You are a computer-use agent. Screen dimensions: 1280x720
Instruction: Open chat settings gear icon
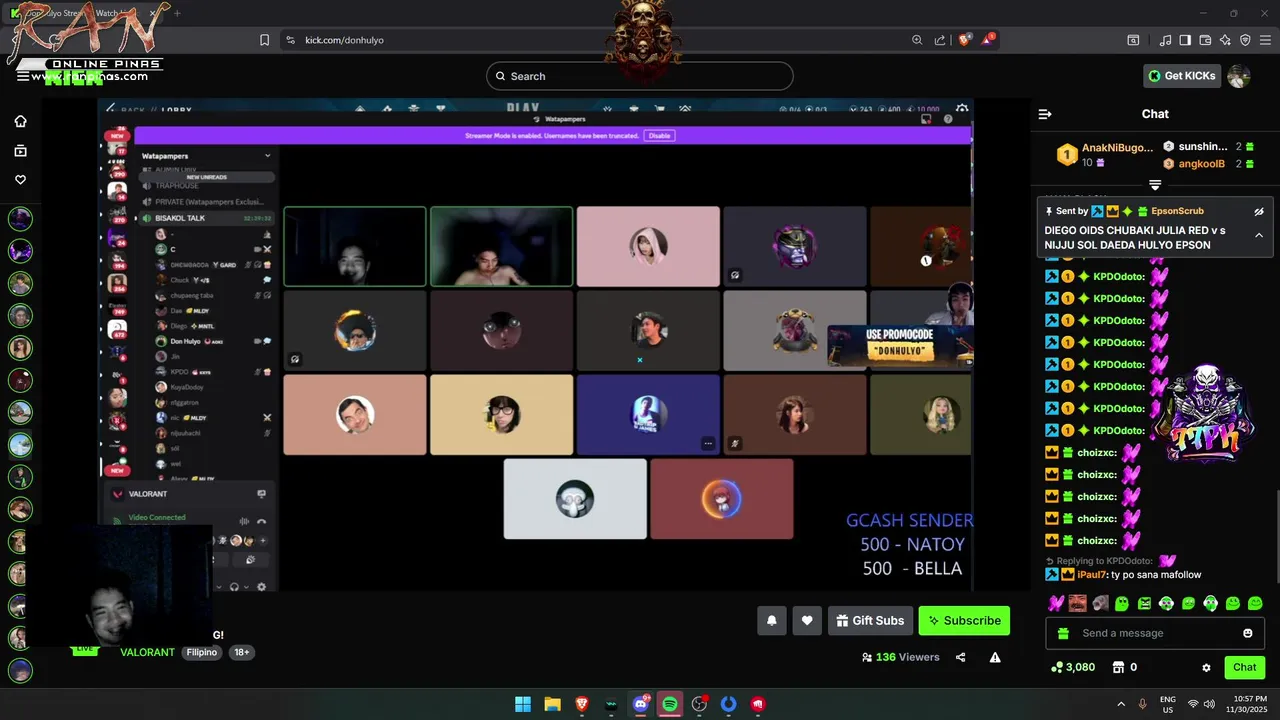point(1206,667)
